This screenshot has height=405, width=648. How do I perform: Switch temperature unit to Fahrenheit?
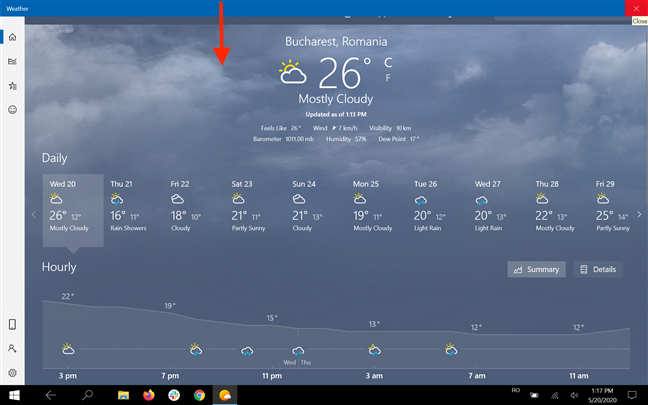(388, 78)
